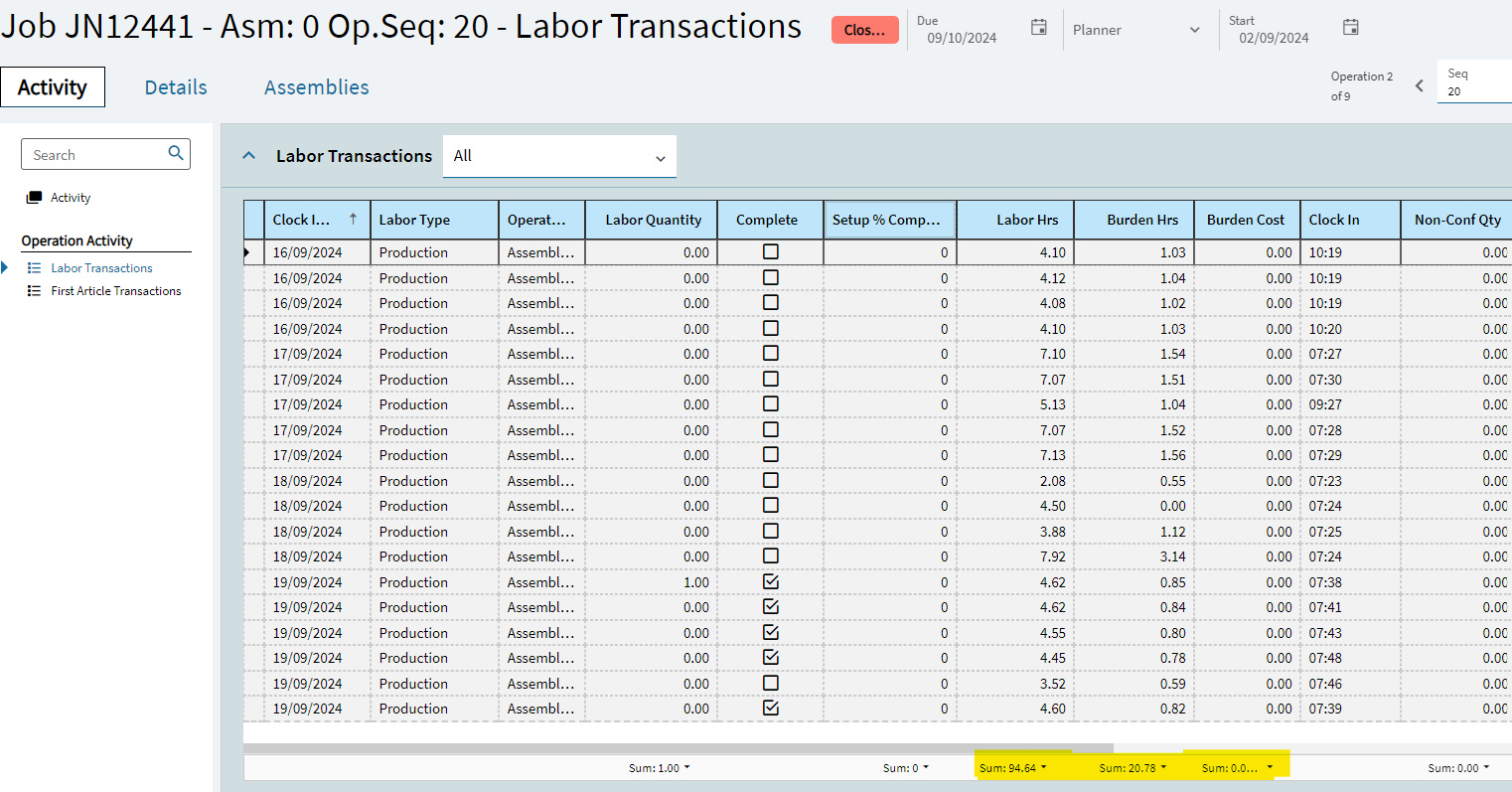
Task: Click the Due date field 09/10/2024
Action: 962,38
